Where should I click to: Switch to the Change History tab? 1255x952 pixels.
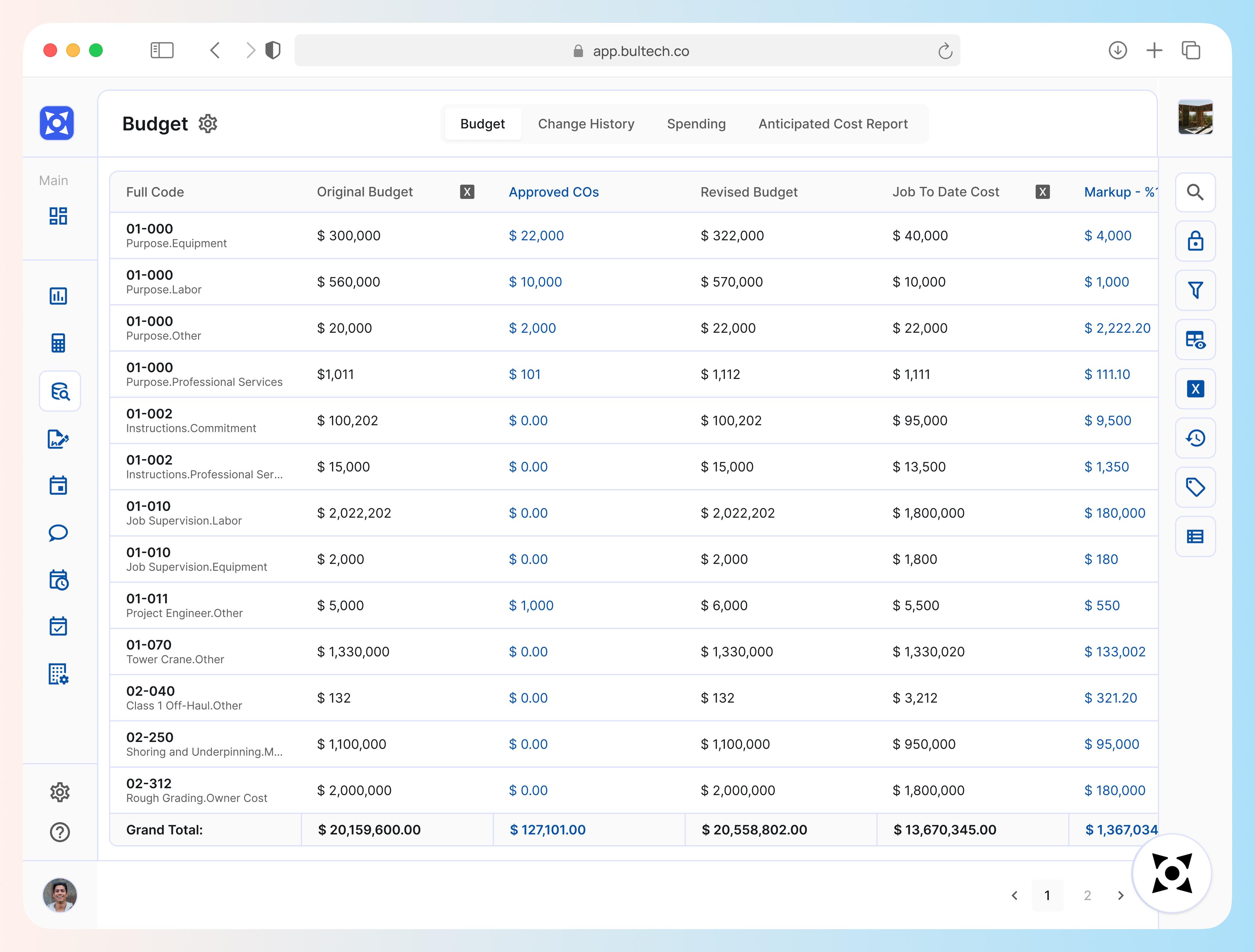click(x=587, y=123)
